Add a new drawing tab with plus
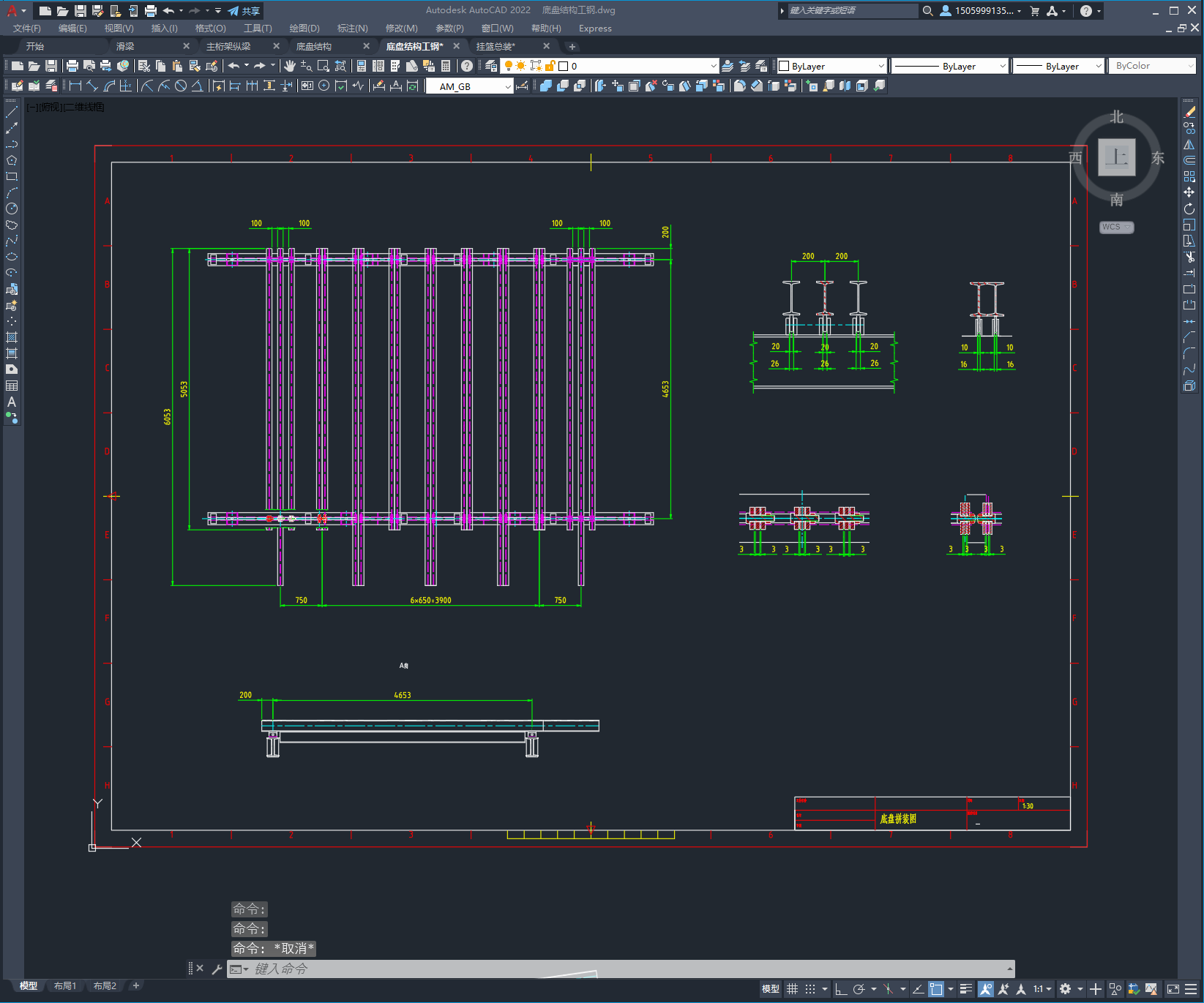The width and height of the screenshot is (1204, 1003). coord(572,47)
